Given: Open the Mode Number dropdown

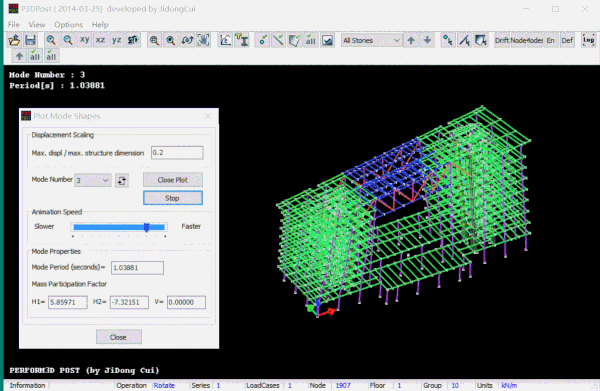Looking at the screenshot, I should pos(93,180).
